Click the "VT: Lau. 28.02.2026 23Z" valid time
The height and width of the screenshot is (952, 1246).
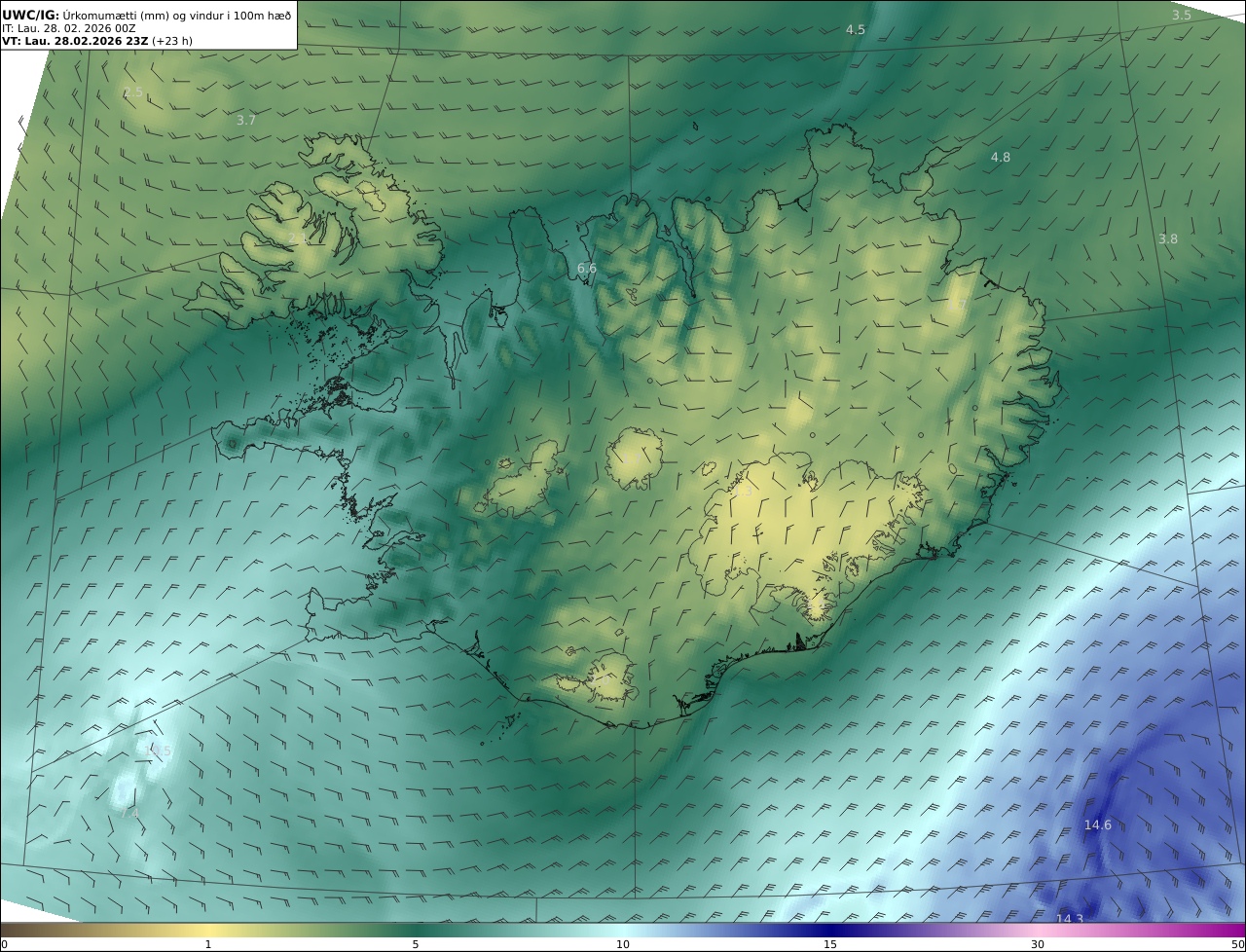coord(75,41)
